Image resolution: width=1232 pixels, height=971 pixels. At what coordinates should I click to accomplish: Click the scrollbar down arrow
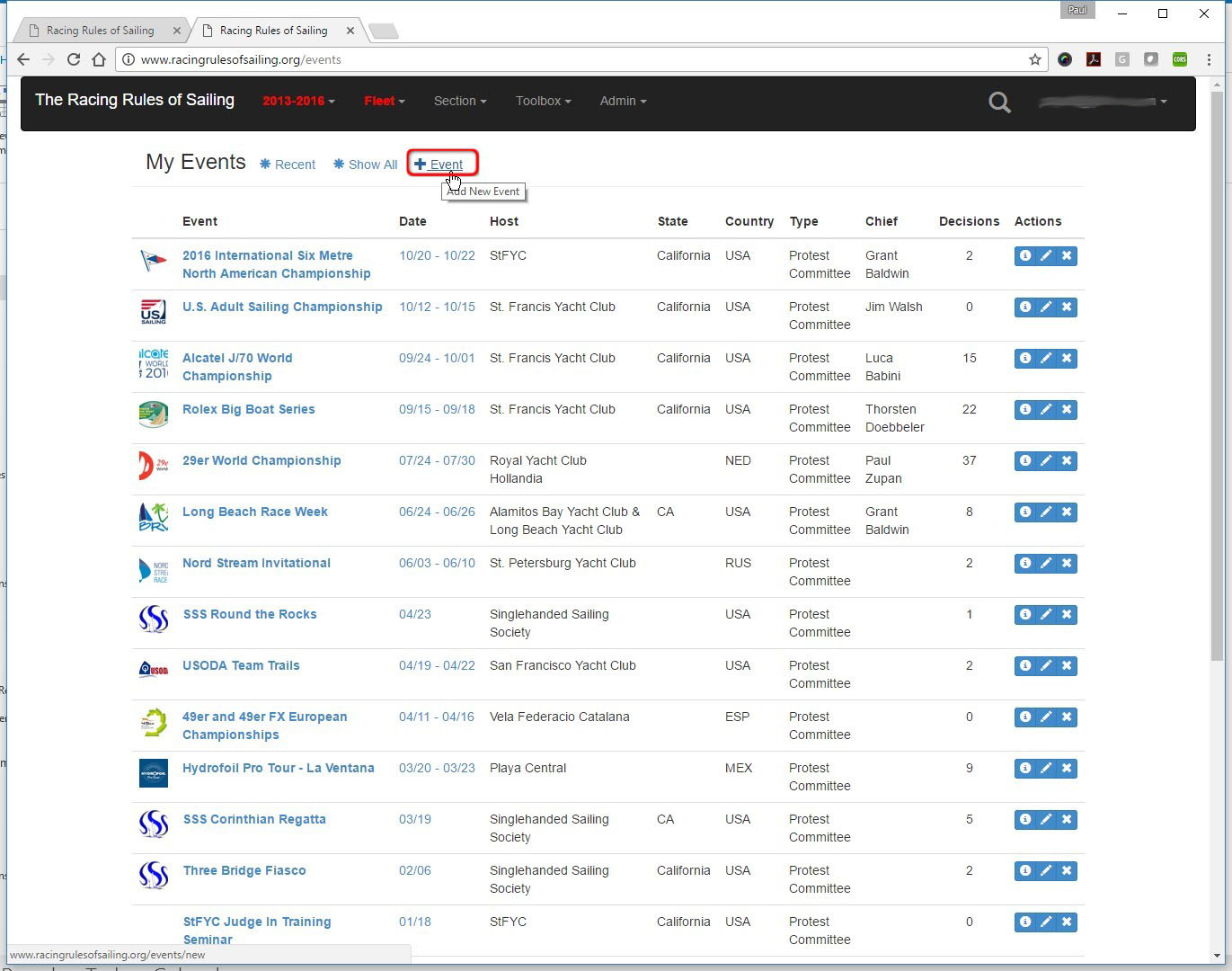1218,956
